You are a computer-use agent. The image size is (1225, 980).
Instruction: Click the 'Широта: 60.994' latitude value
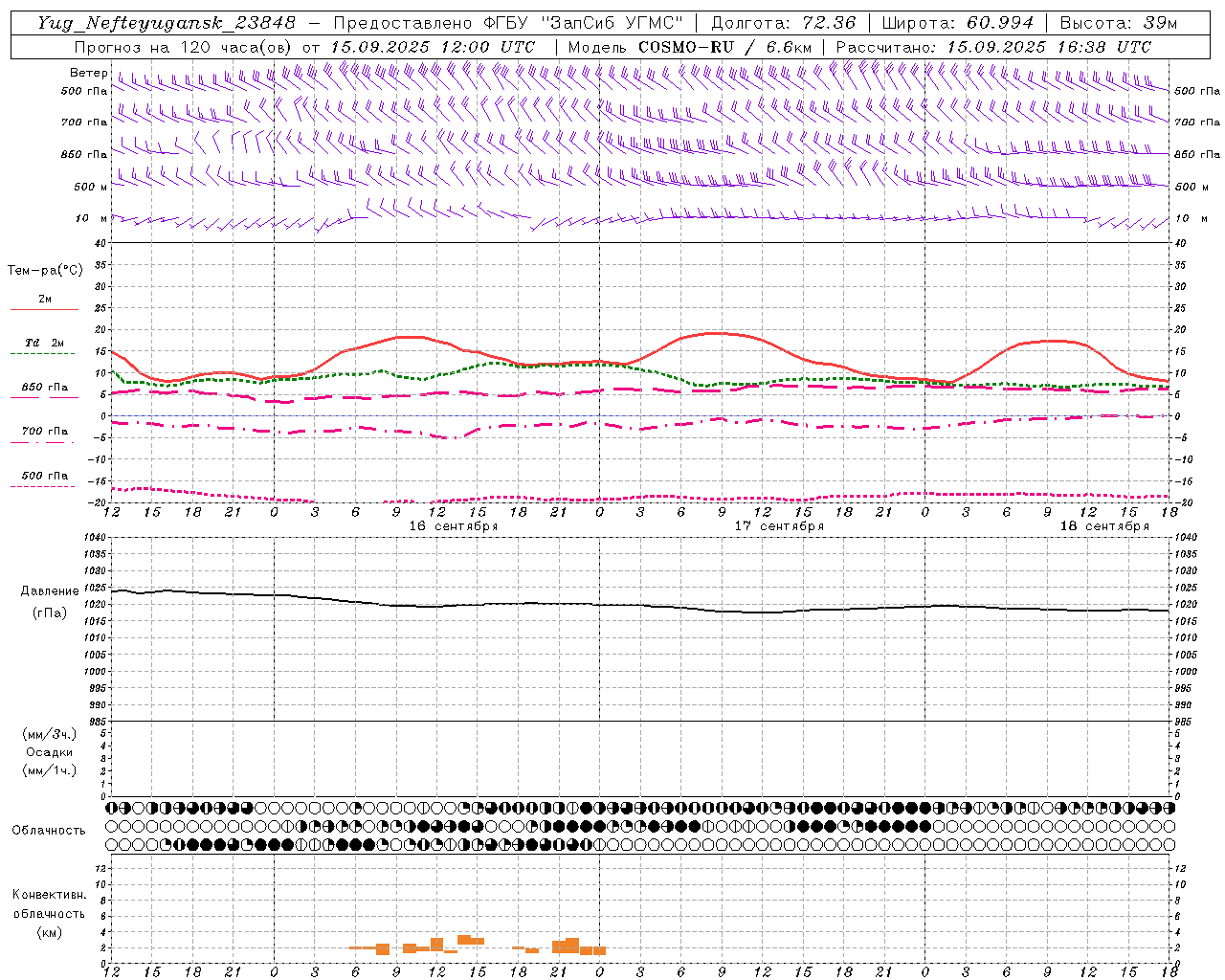click(957, 23)
